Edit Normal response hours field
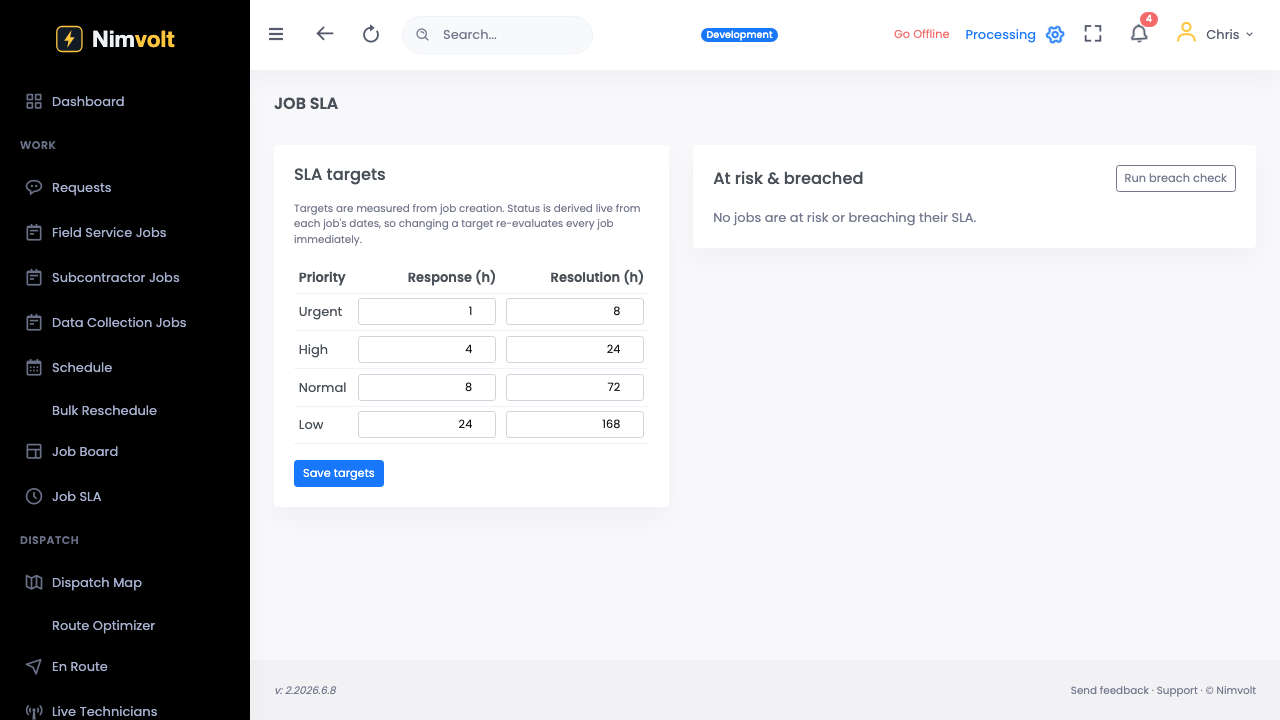Viewport: 1280px width, 720px height. coord(427,387)
